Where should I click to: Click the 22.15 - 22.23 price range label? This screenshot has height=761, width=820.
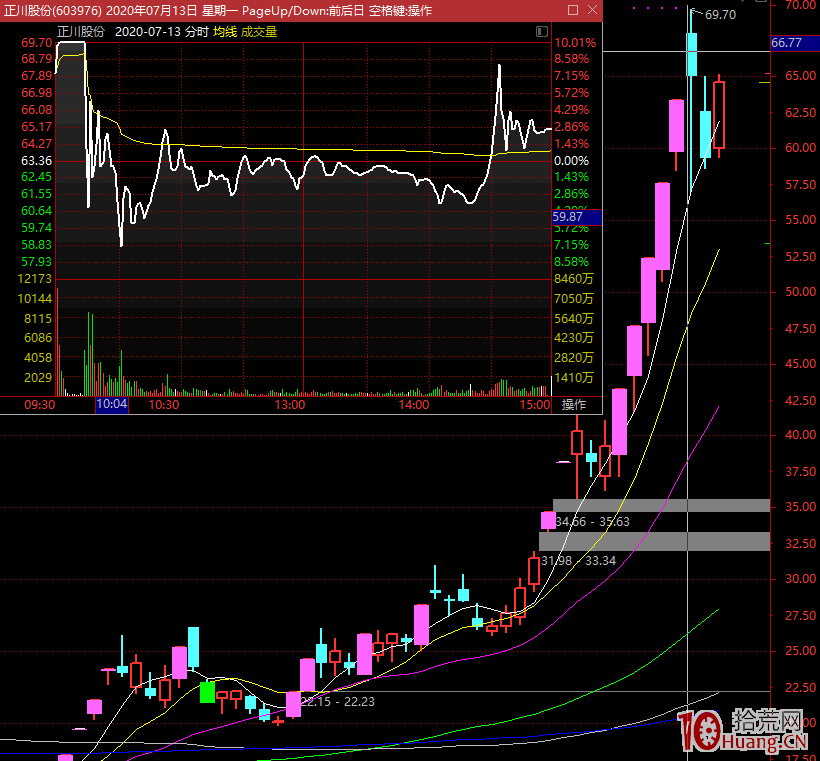(x=337, y=702)
